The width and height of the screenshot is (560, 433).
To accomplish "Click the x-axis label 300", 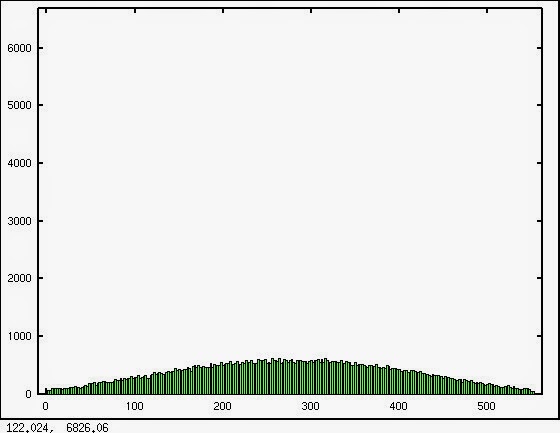I will 310,406.
